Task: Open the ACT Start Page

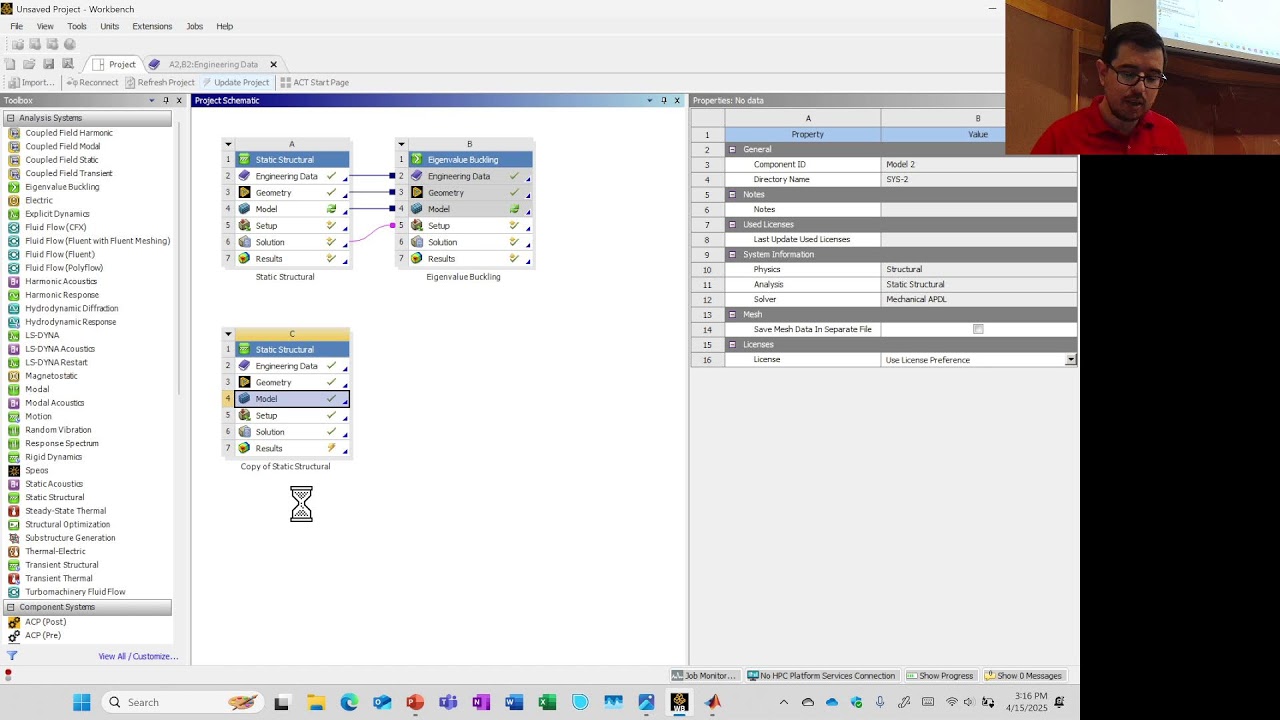Action: coord(314,82)
